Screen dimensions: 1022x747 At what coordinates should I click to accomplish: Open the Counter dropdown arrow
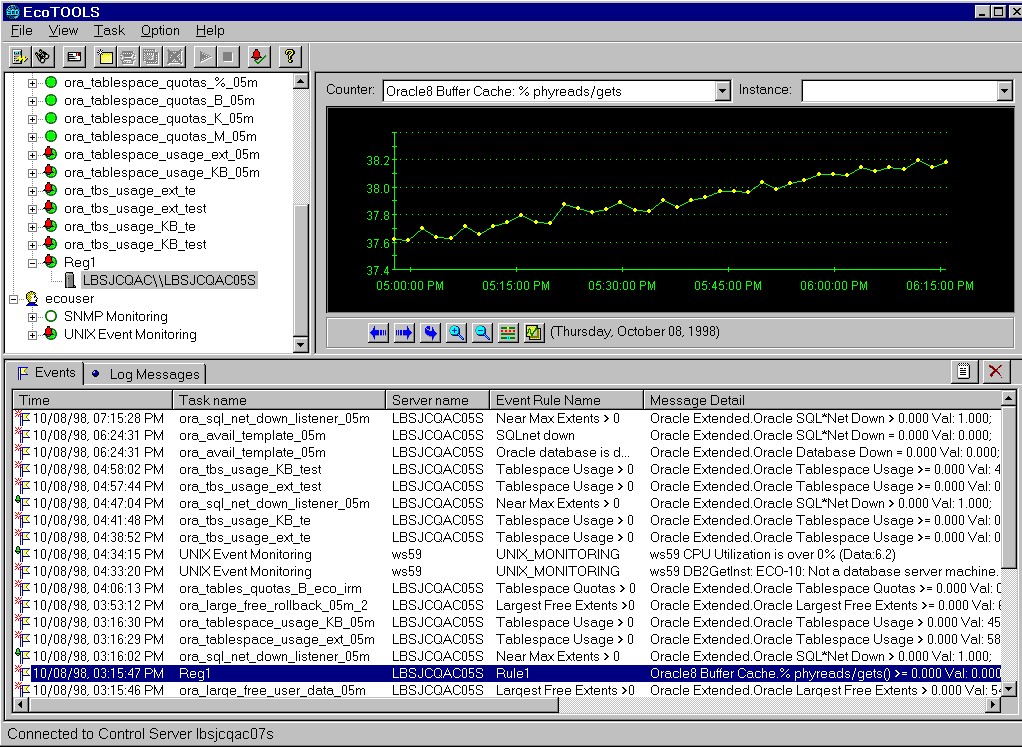coord(722,91)
